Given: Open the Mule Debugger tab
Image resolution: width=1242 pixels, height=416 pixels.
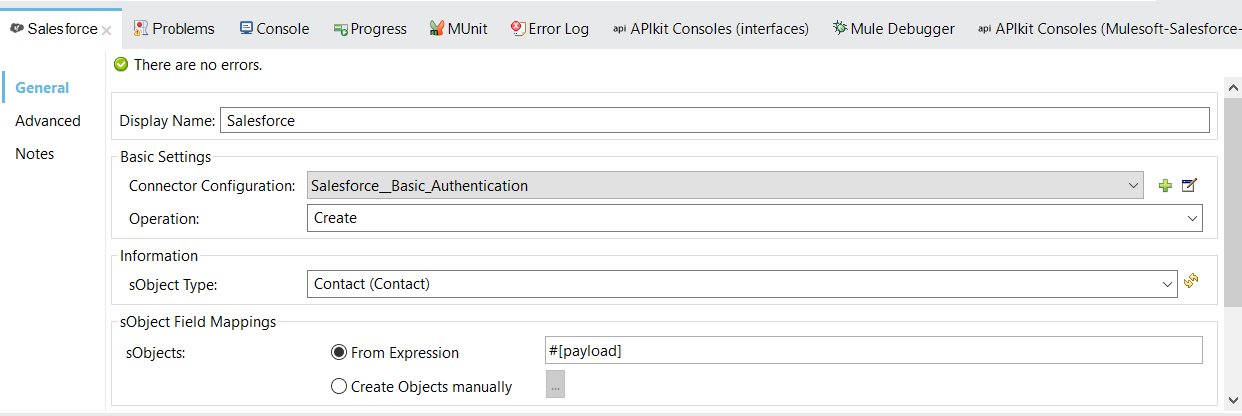Looking at the screenshot, I should [893, 29].
